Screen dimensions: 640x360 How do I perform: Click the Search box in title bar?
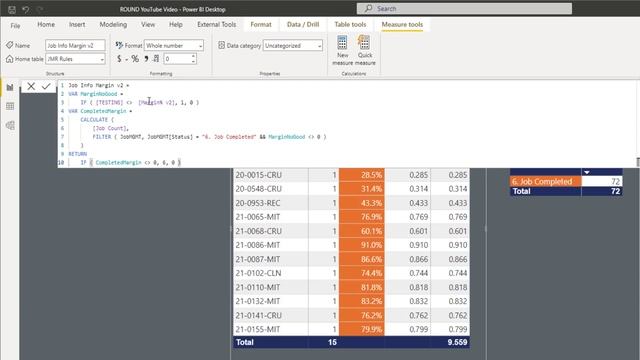click(x=464, y=9)
